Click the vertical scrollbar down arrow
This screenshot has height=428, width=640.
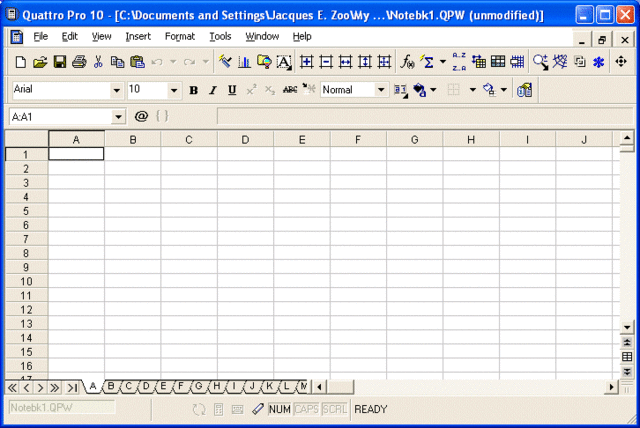pos(627,328)
